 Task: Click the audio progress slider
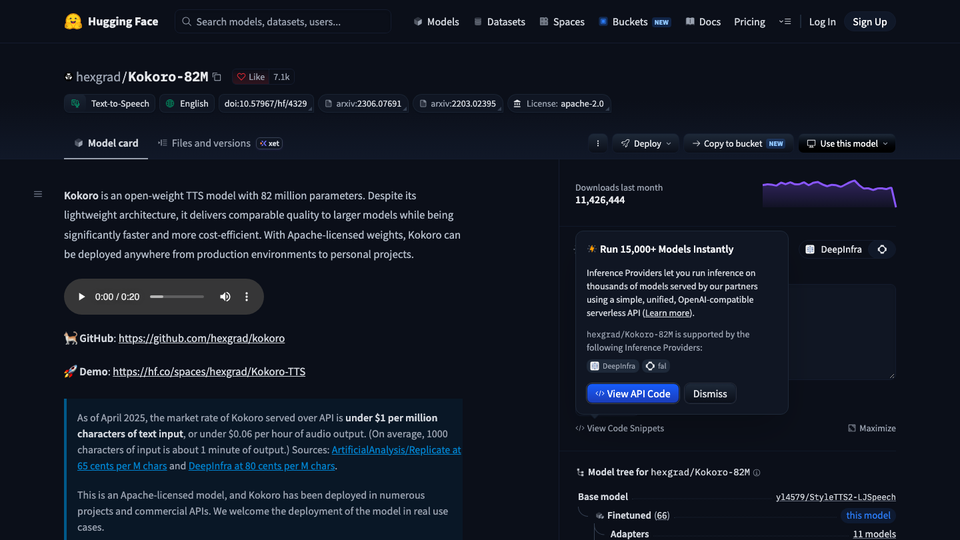(x=177, y=297)
